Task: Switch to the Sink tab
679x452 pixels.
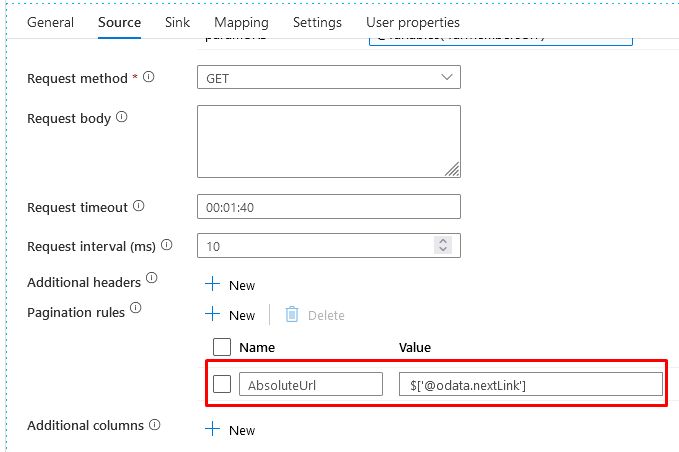Action: click(x=177, y=23)
